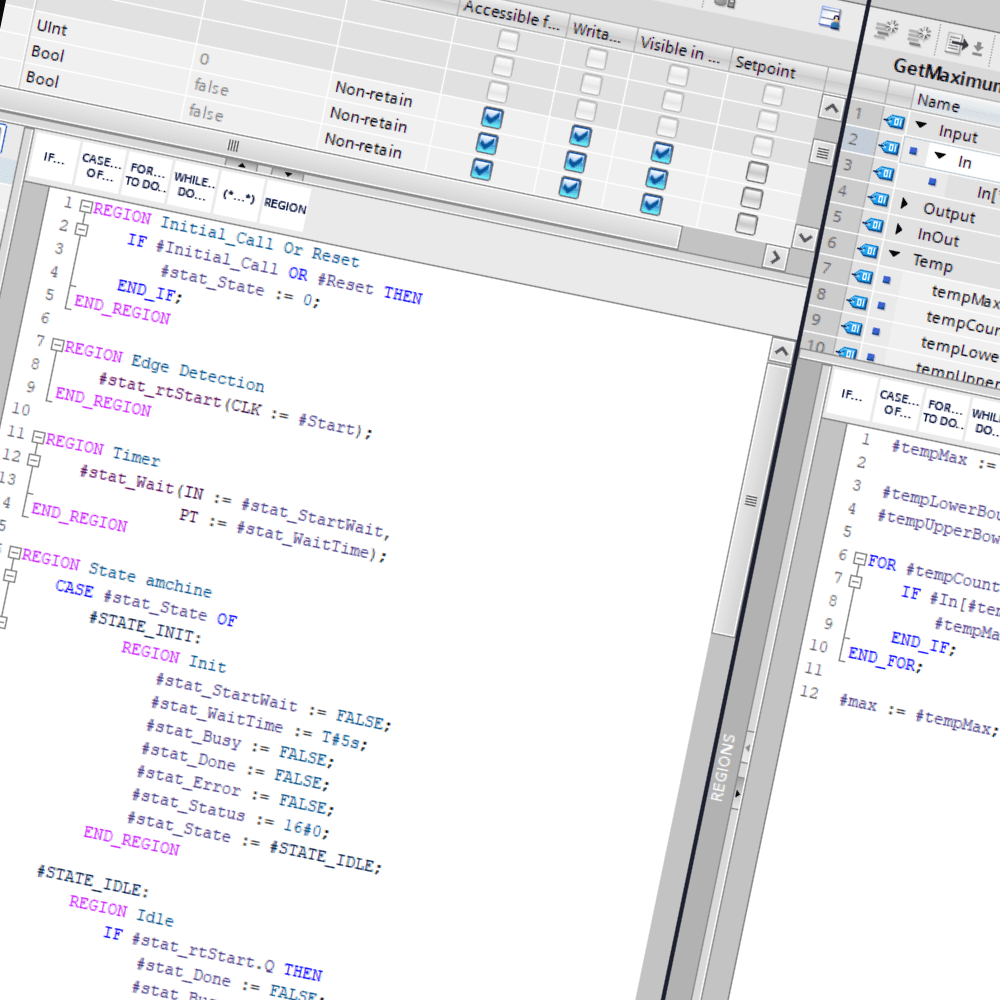The height and width of the screenshot is (1000, 1000).
Task: Collapse the REGION Timer block
Action: coord(39,438)
